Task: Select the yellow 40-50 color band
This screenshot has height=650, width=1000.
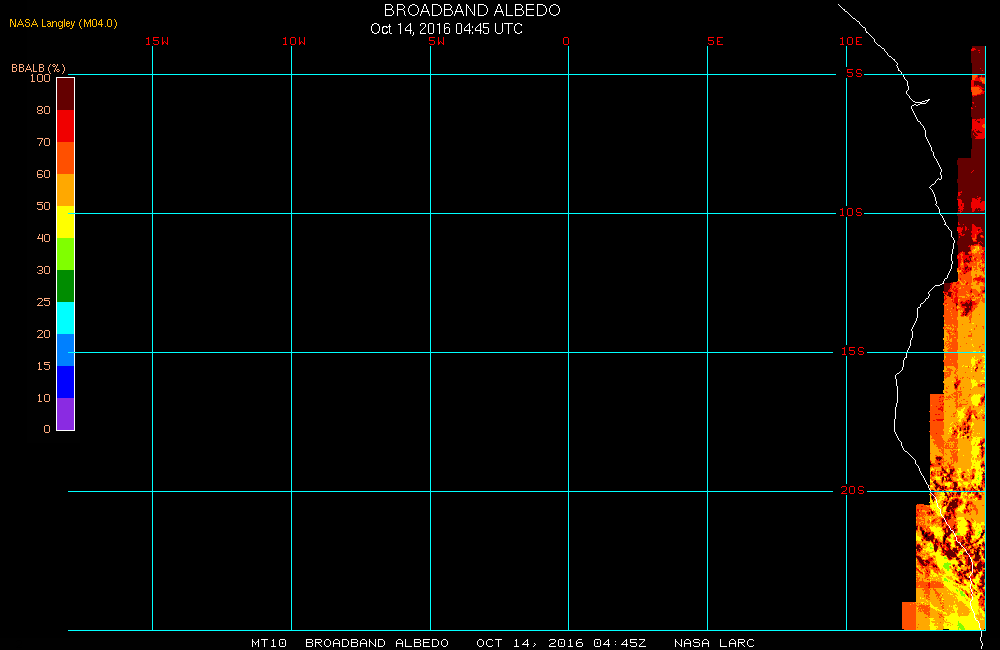Action: click(66, 222)
